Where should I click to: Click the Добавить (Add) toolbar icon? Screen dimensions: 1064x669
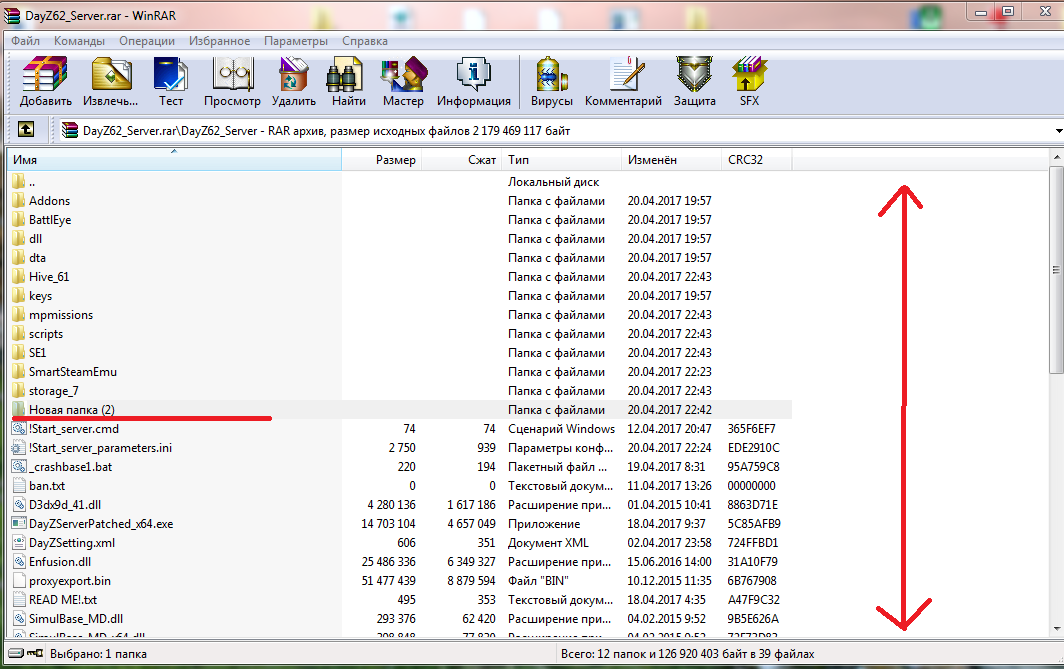click(x=45, y=81)
